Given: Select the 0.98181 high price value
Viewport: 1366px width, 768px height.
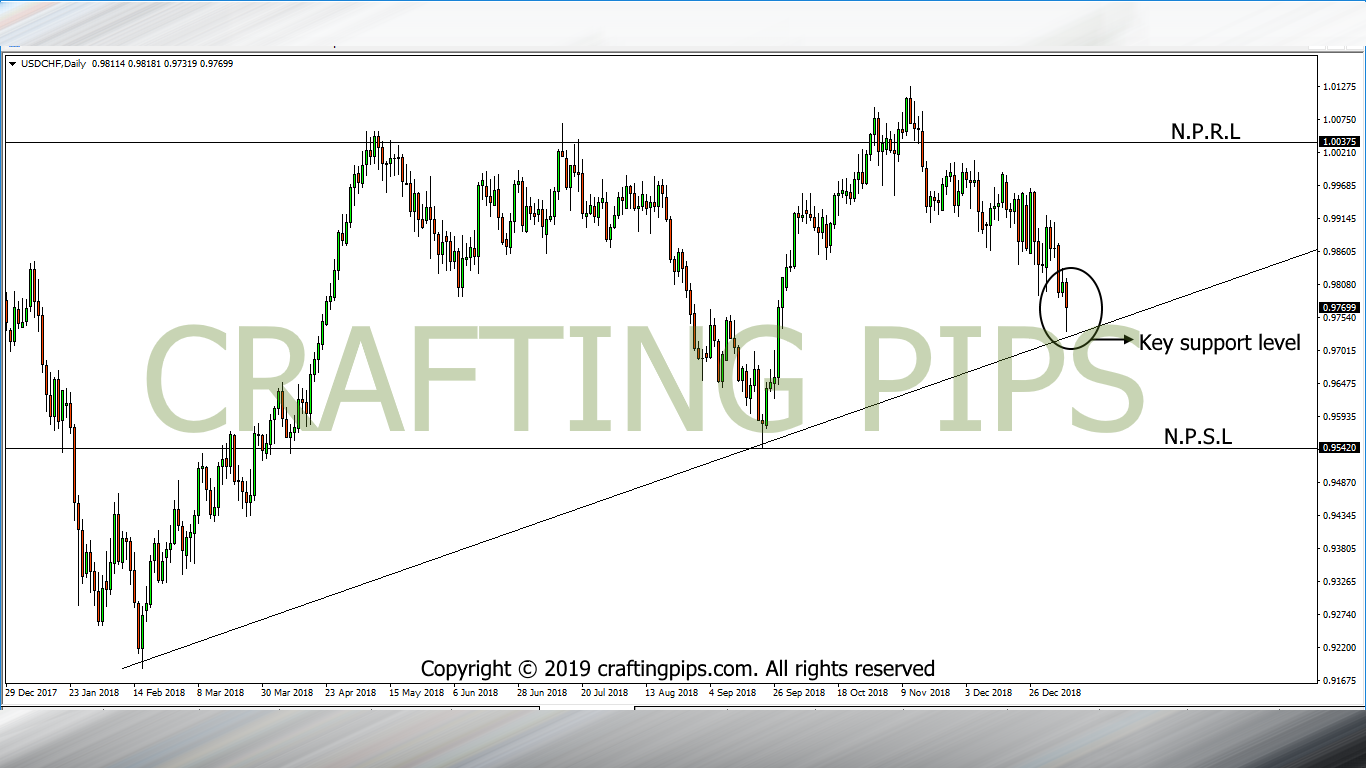Looking at the screenshot, I should (144, 64).
